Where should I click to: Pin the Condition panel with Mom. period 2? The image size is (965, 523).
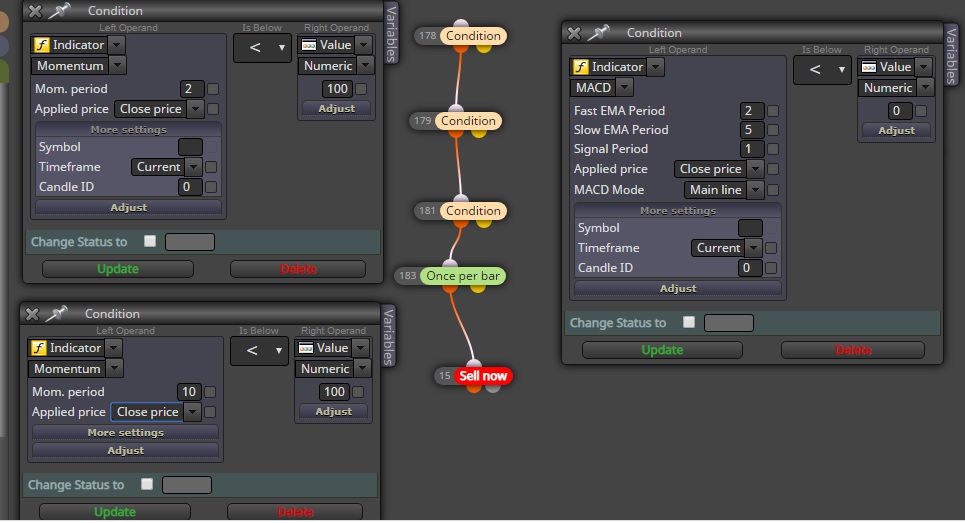[60, 10]
